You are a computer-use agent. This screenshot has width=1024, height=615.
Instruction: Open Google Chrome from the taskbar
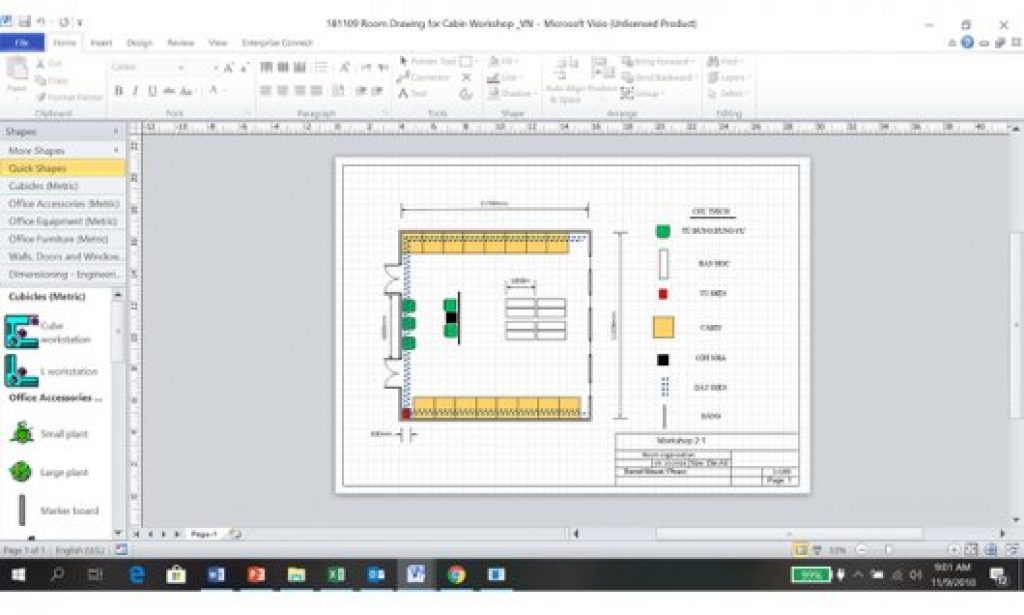point(456,574)
